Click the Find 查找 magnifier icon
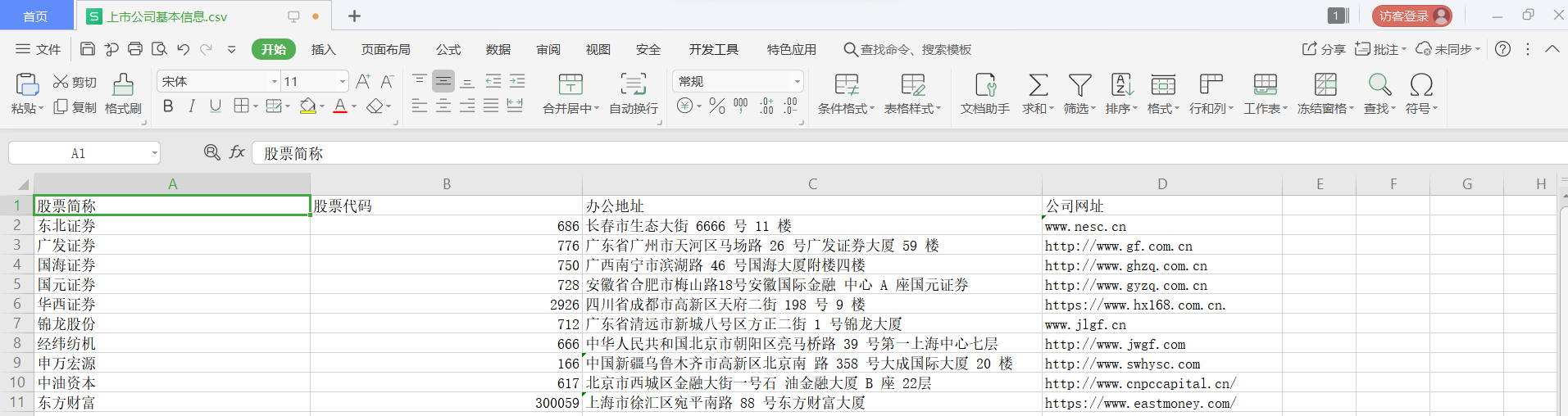The width and height of the screenshot is (1568, 416). (x=1379, y=84)
